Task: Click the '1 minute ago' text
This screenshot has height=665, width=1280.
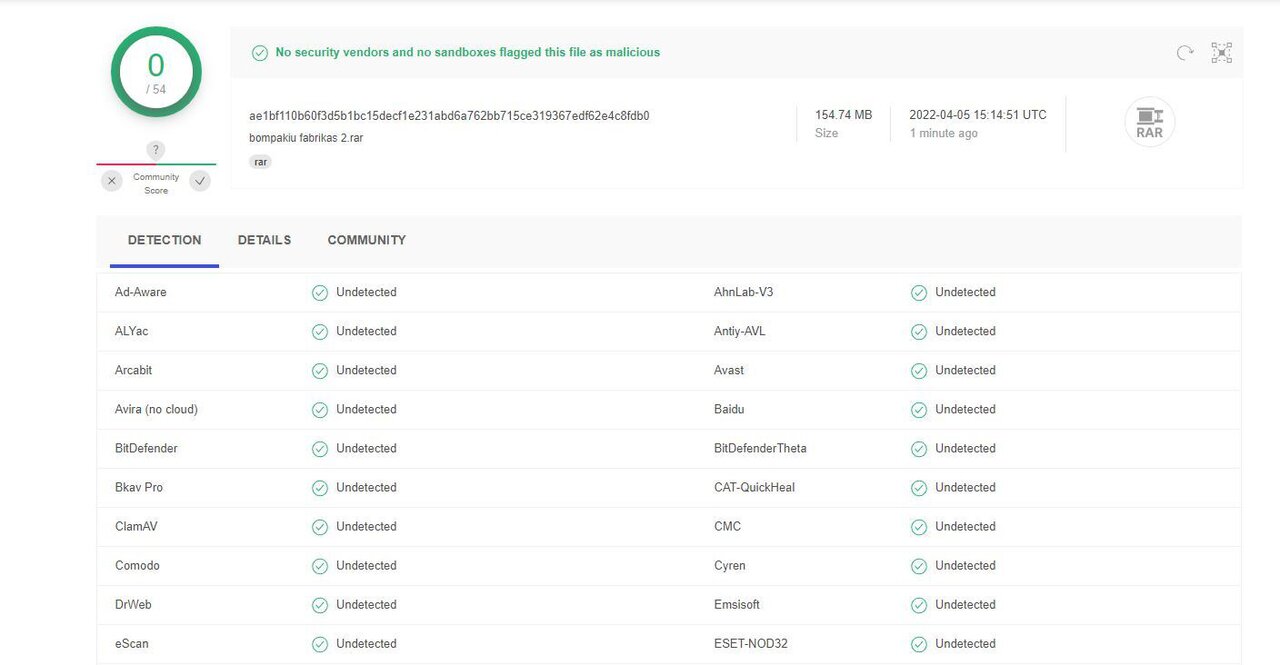Action: point(943,133)
